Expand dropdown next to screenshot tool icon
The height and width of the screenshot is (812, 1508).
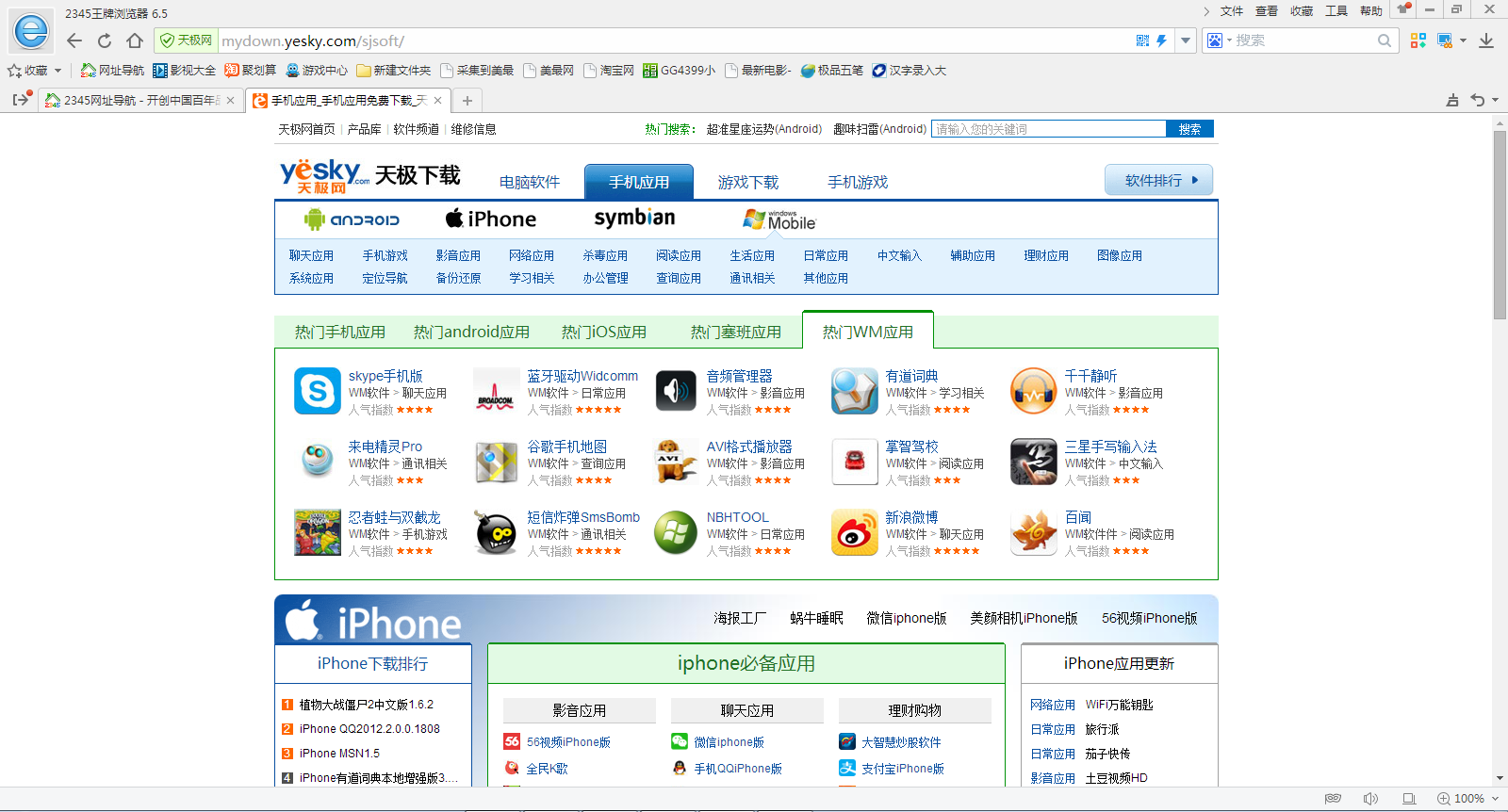pyautogui.click(x=1463, y=41)
